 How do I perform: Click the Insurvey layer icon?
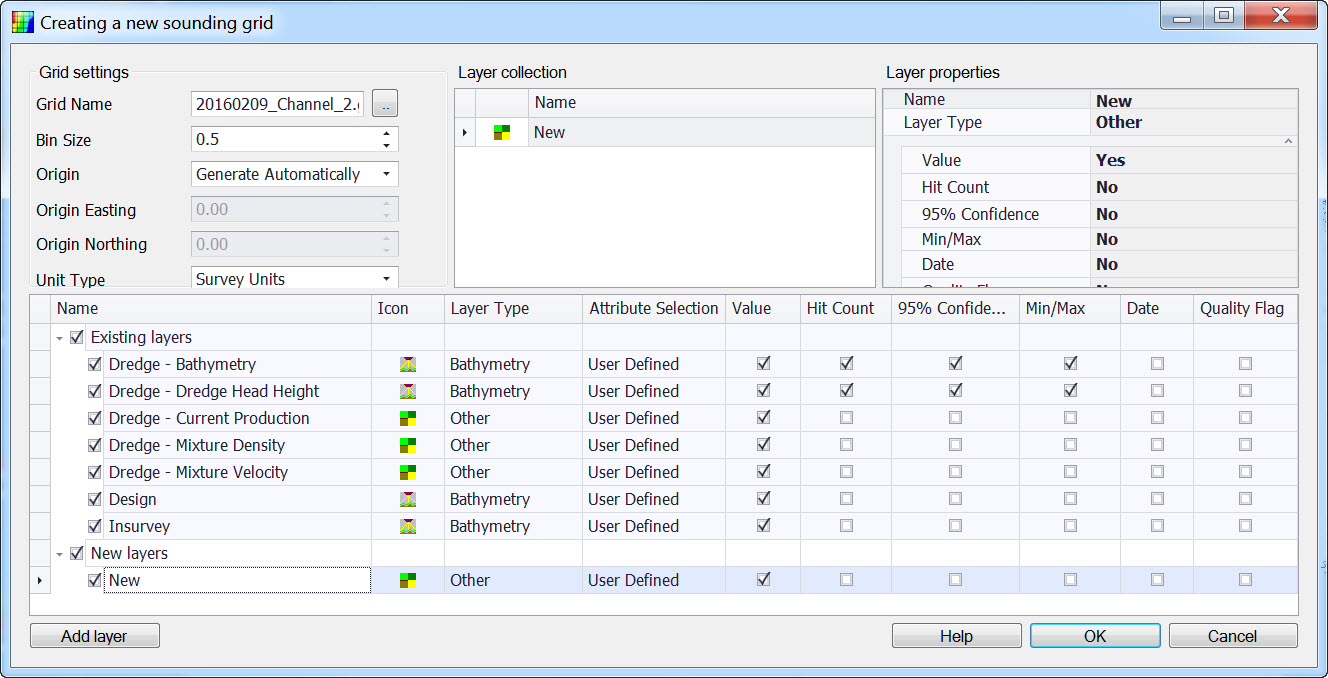(407, 526)
